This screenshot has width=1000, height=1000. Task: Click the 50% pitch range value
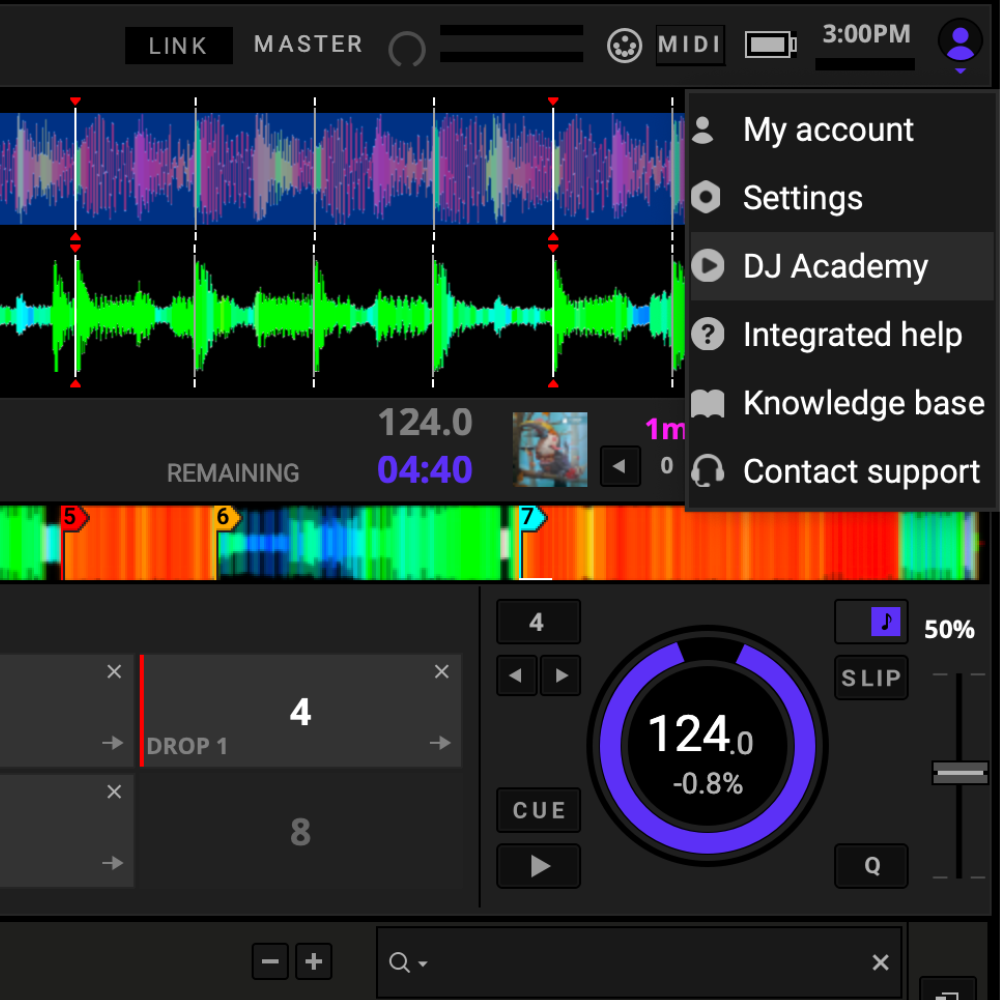tap(949, 629)
